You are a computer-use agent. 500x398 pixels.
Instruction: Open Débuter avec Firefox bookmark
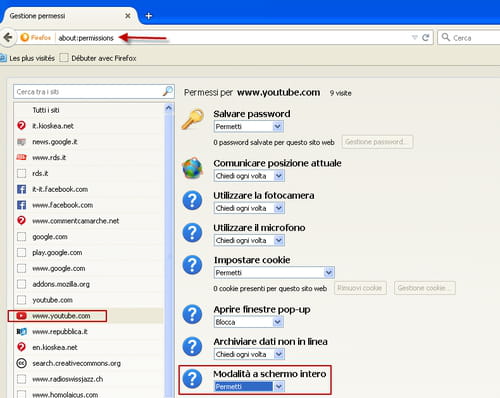point(98,58)
